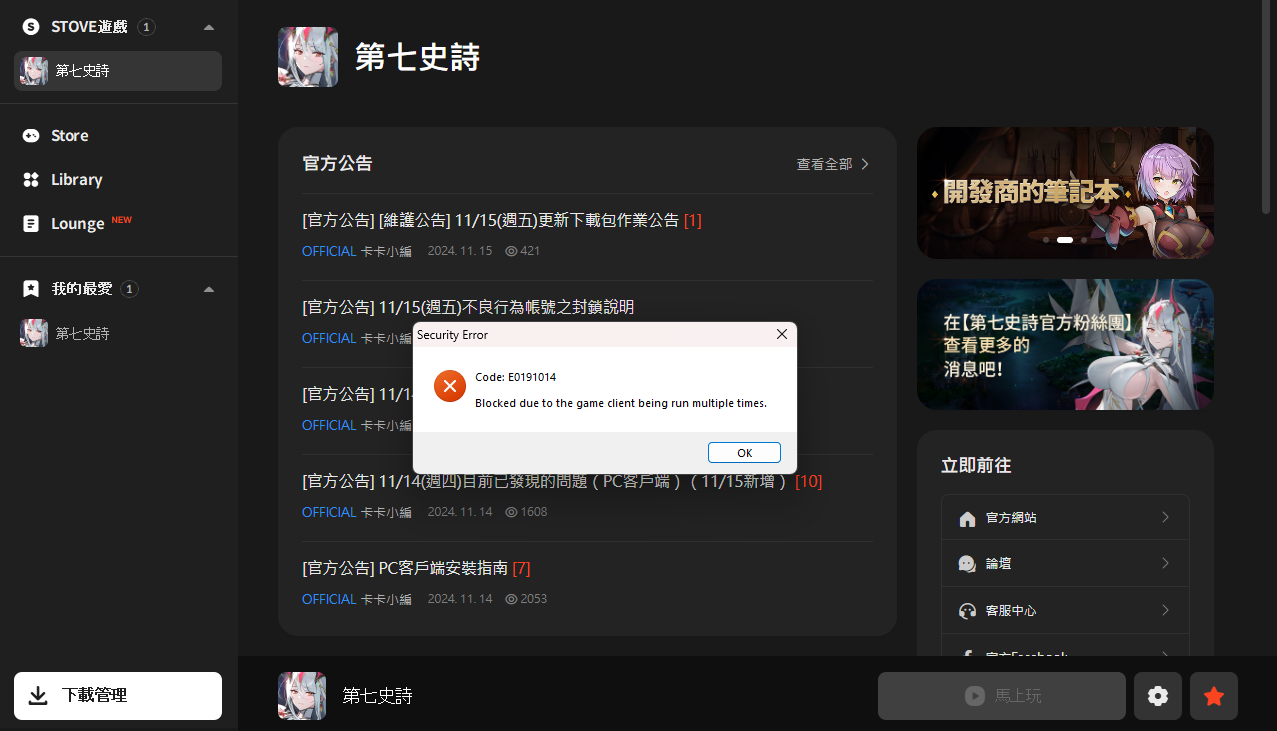Click the 我的最愛 bookmark star icon

(31, 289)
